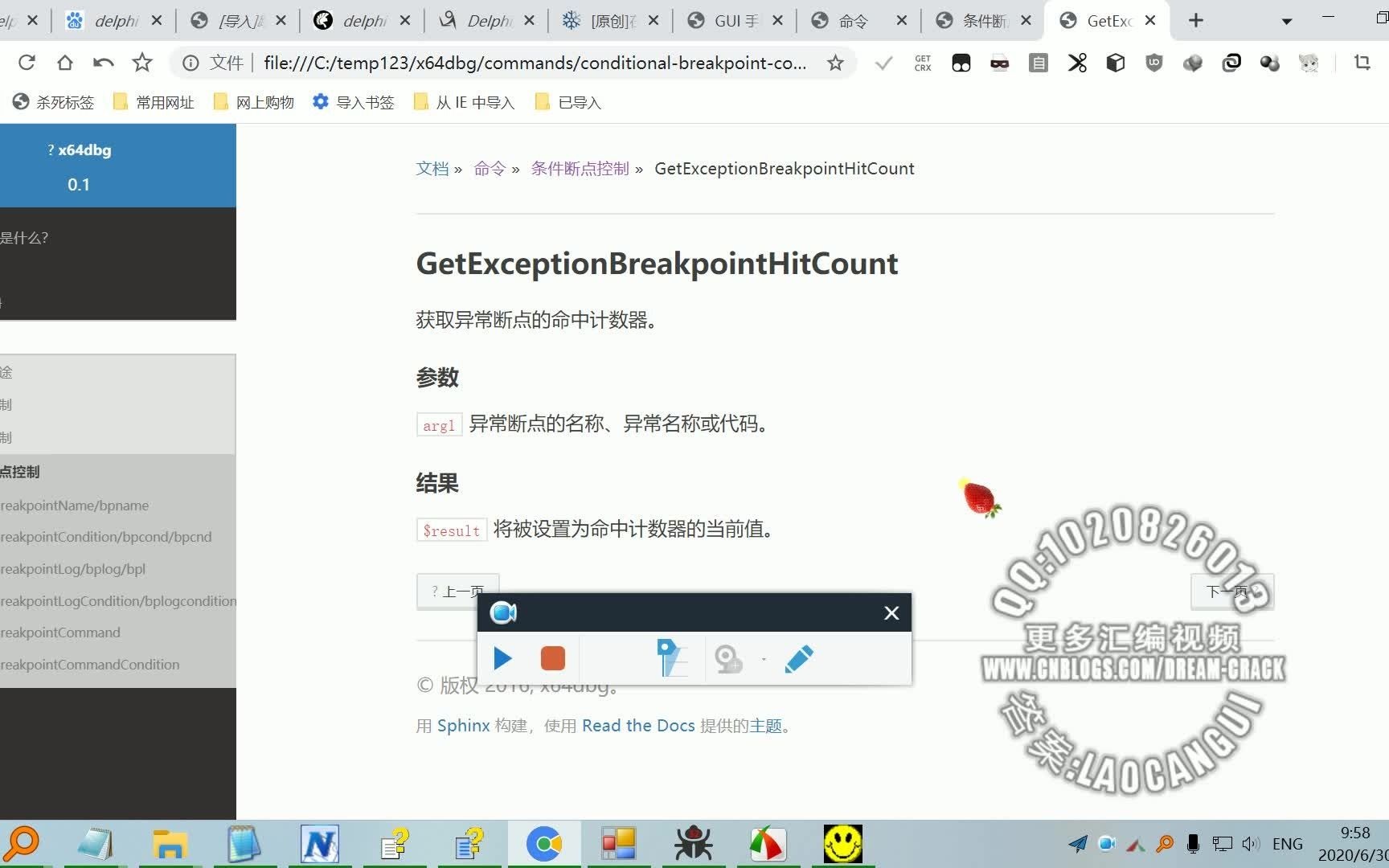
Task: Click the Read the Docs link
Action: point(639,725)
